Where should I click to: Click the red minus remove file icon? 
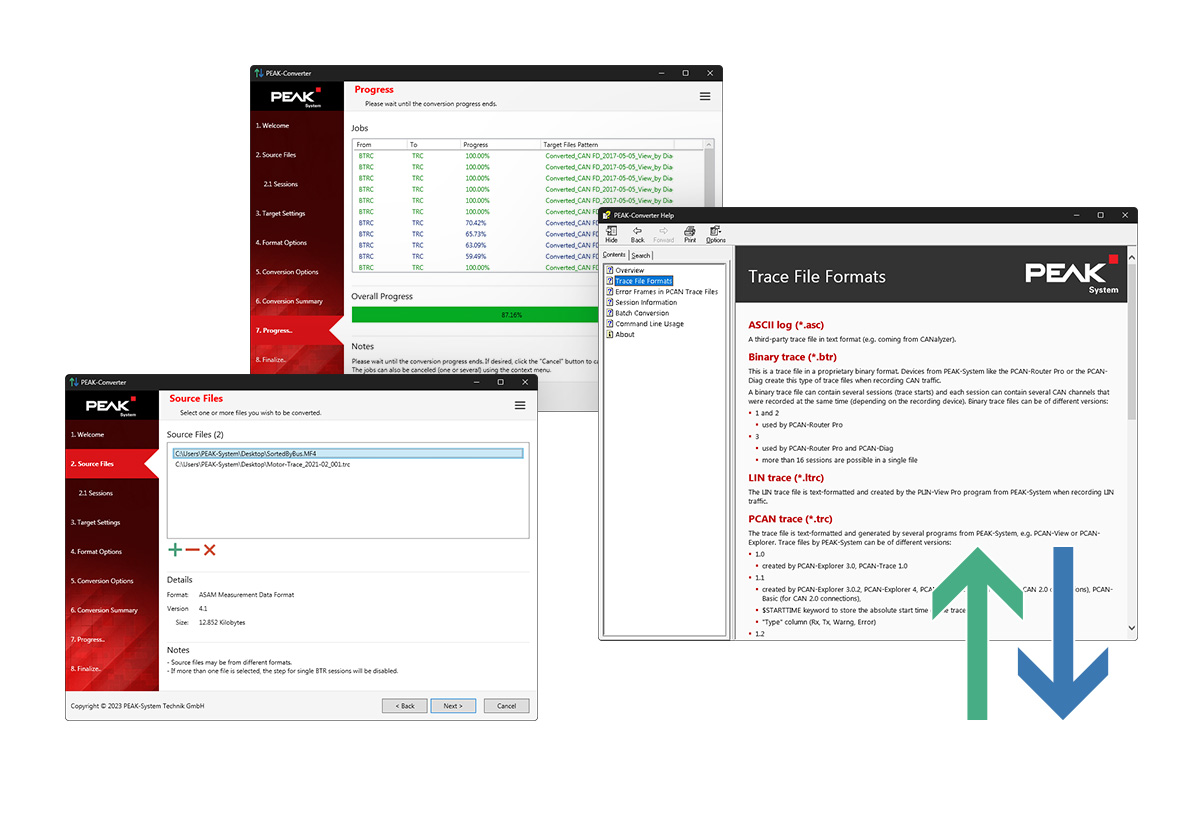[192, 550]
